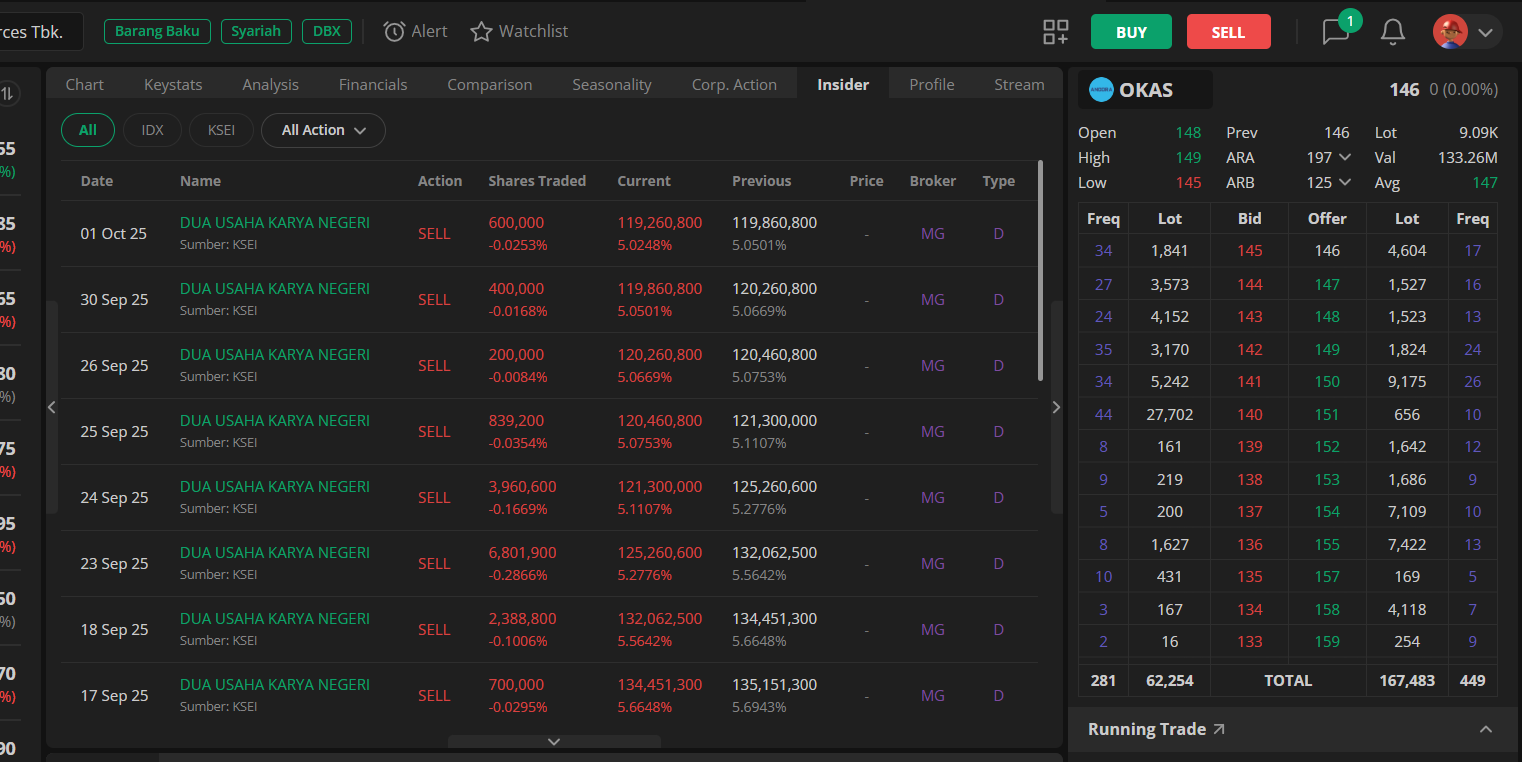1522x762 pixels.
Task: Collapse the Running Trade panel
Action: (x=1485, y=730)
